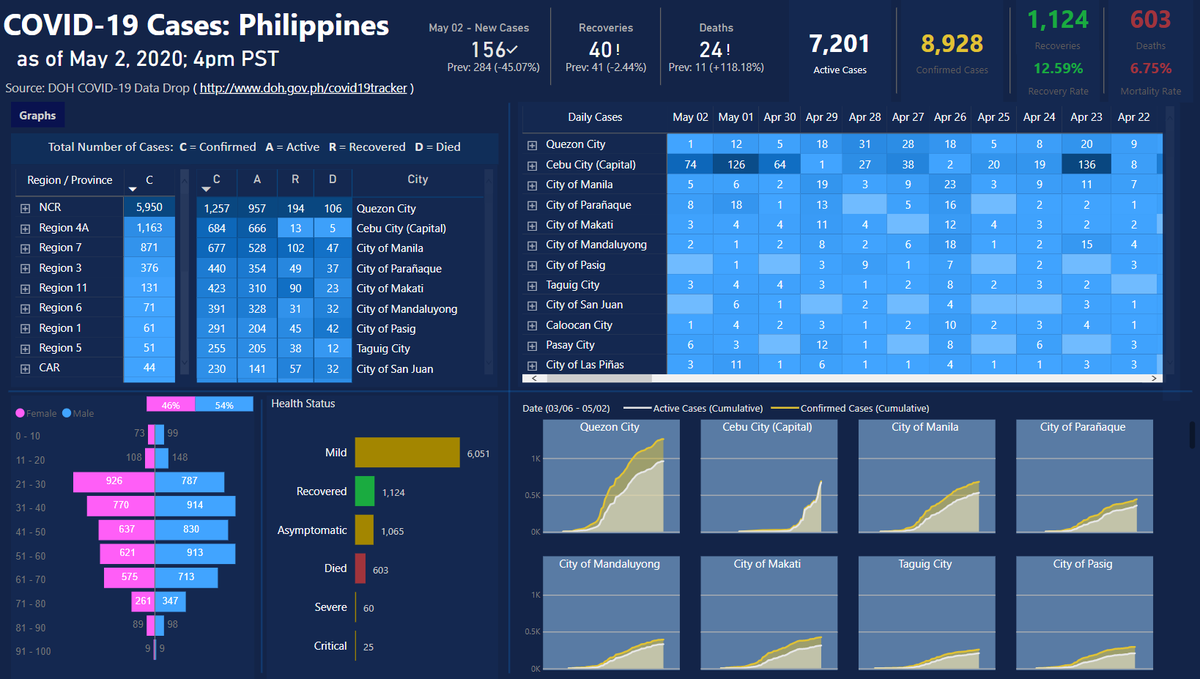The height and width of the screenshot is (679, 1200).
Task: Select Quezon City confirmed value 1,257
Action: point(216,208)
